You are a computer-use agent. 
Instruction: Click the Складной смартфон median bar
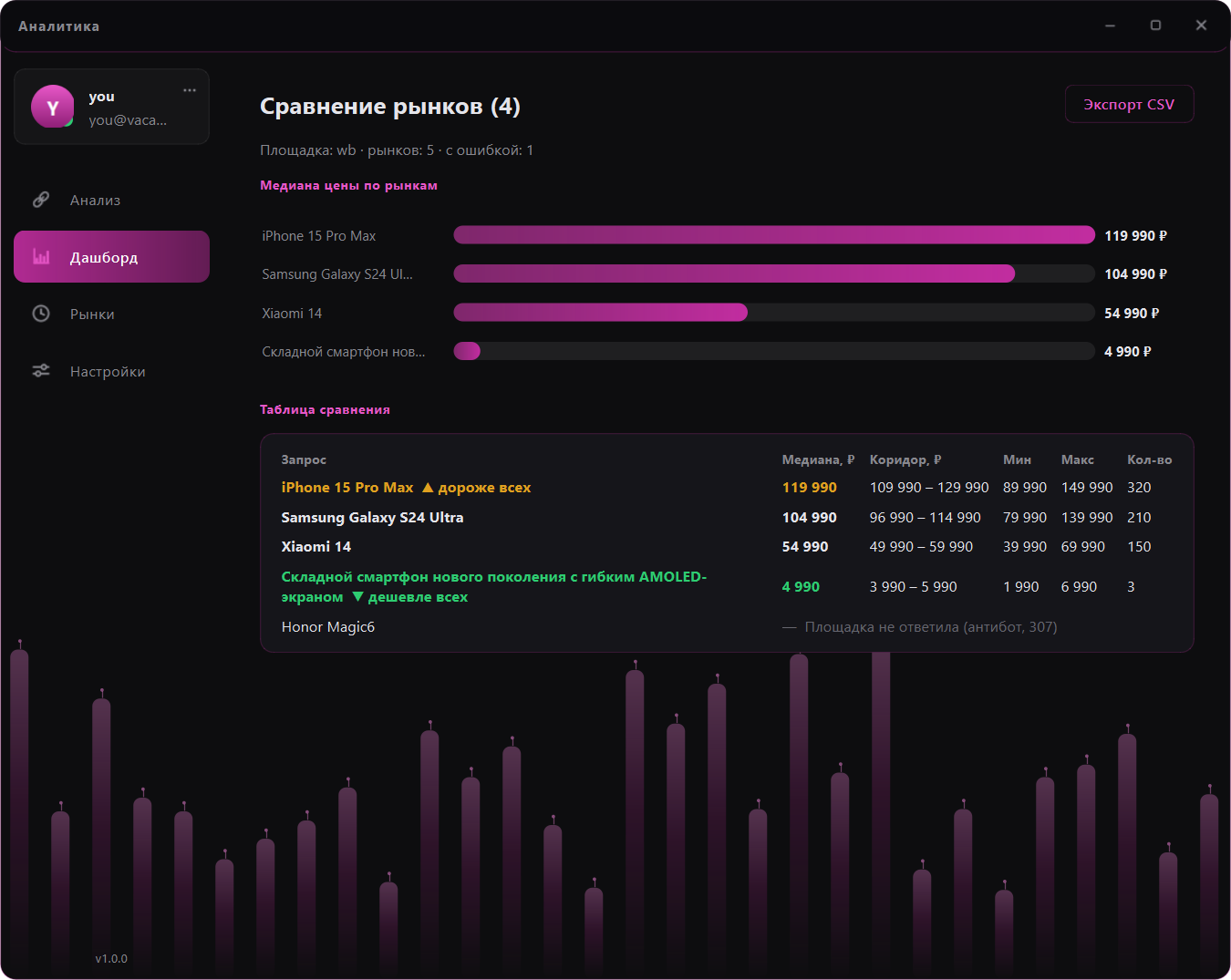coord(467,351)
